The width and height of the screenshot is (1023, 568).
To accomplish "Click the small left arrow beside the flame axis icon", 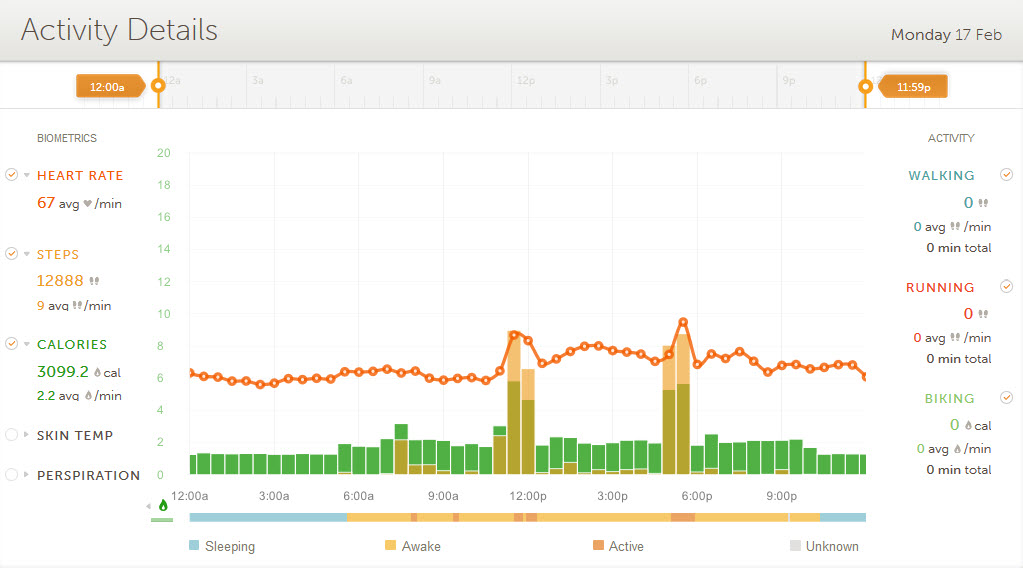I will point(150,506).
